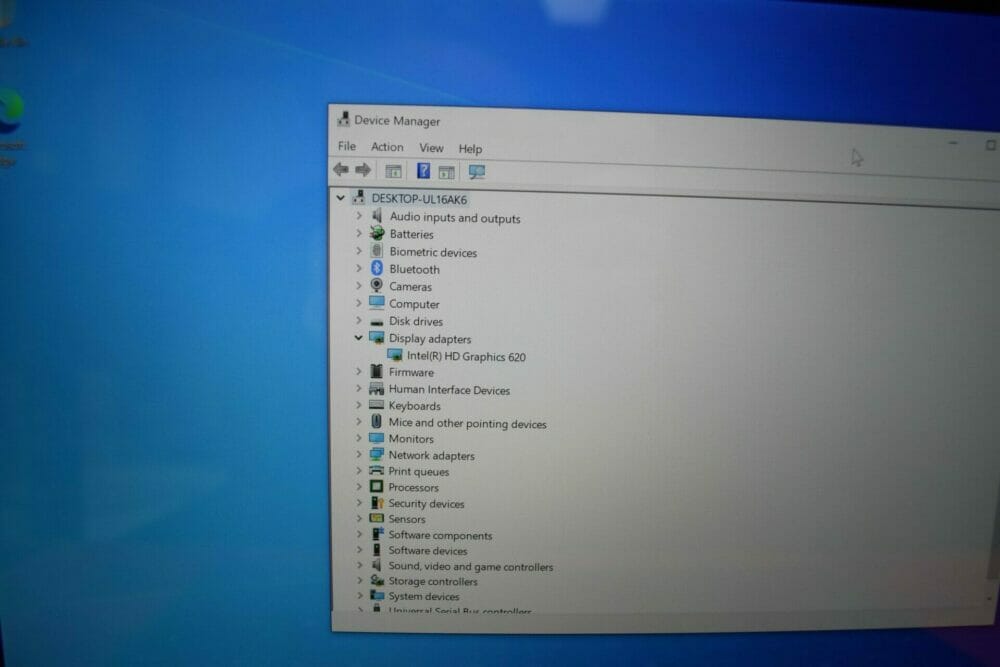1000x667 pixels.
Task: Click the Keyboards category icon
Action: click(x=377, y=405)
